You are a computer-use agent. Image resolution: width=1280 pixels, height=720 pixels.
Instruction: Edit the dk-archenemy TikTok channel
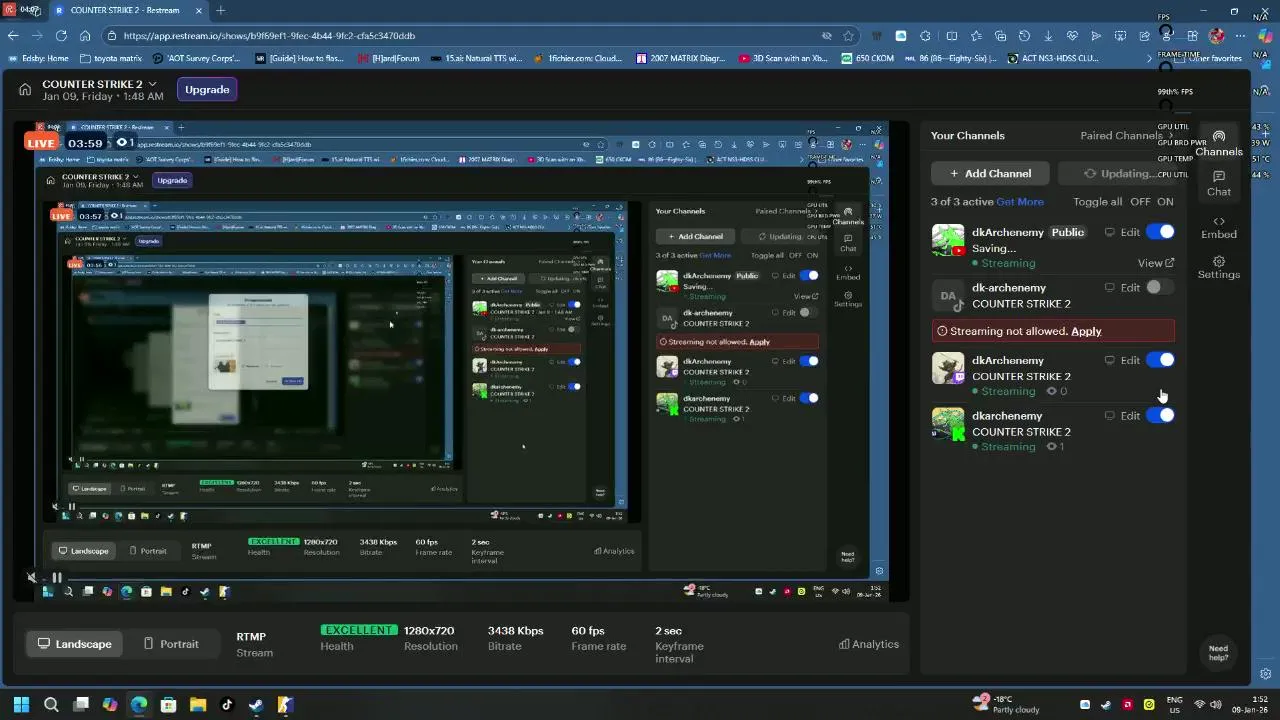(x=1130, y=288)
